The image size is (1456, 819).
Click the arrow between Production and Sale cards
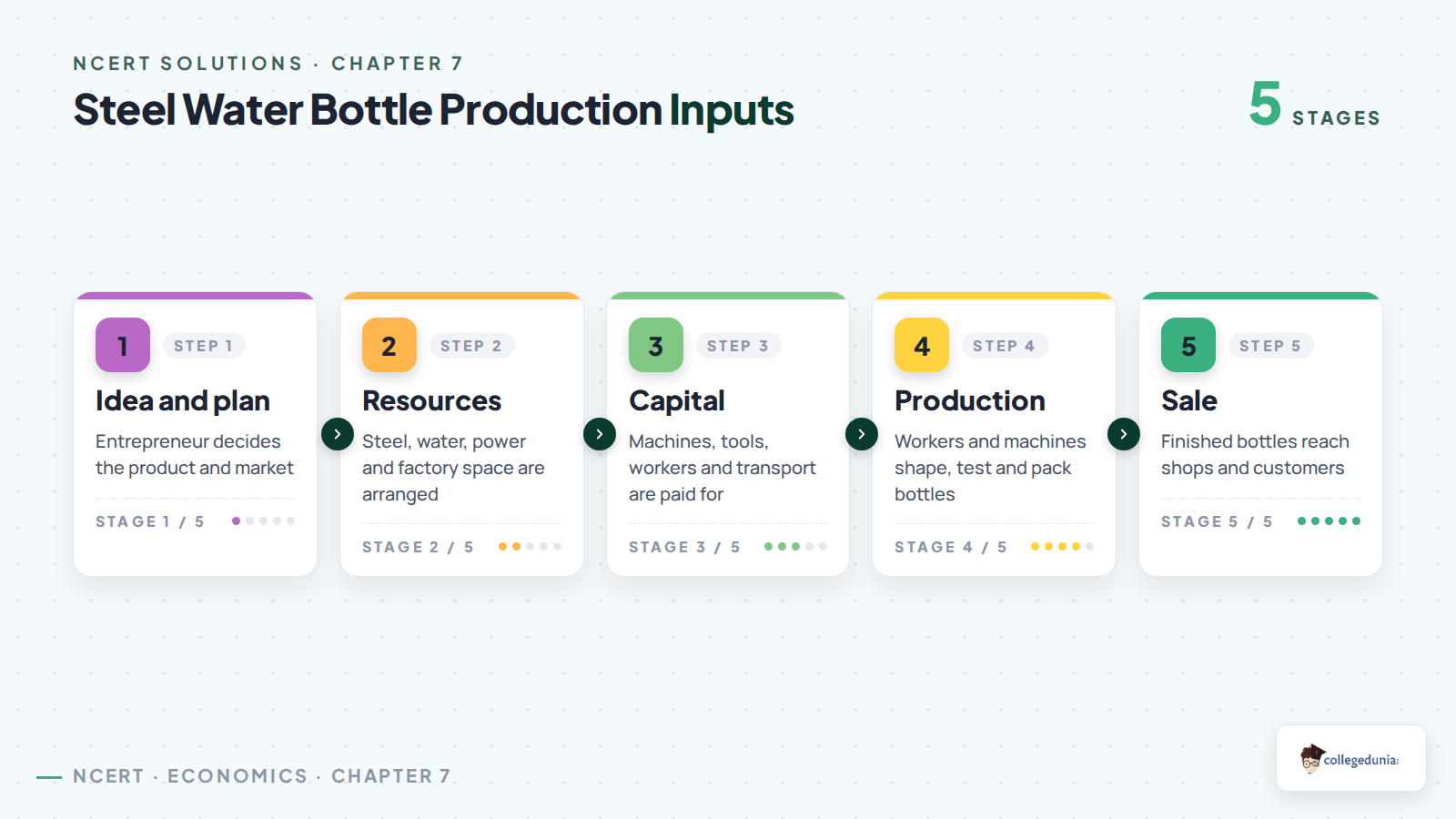[1124, 434]
